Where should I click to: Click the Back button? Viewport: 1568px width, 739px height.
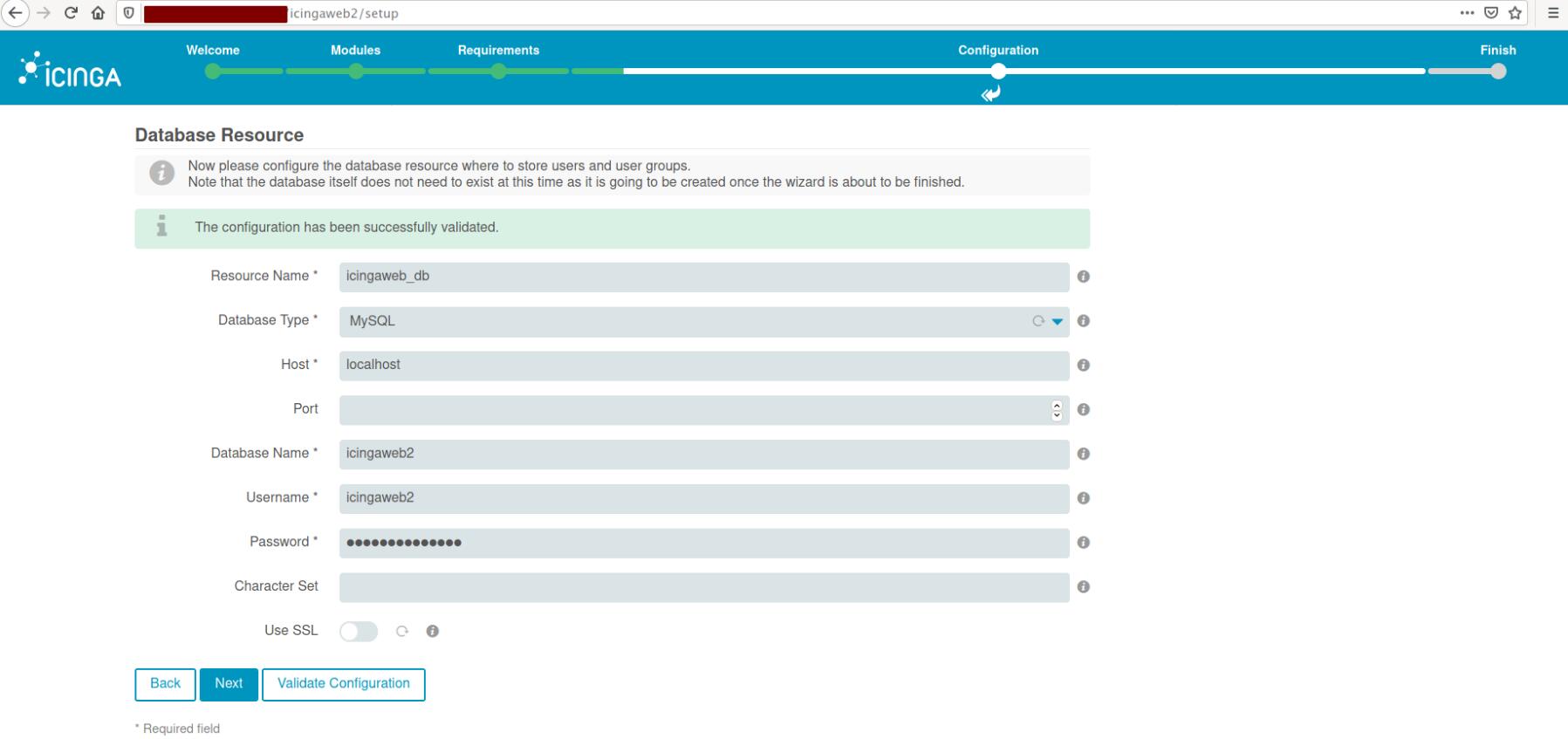[165, 685]
